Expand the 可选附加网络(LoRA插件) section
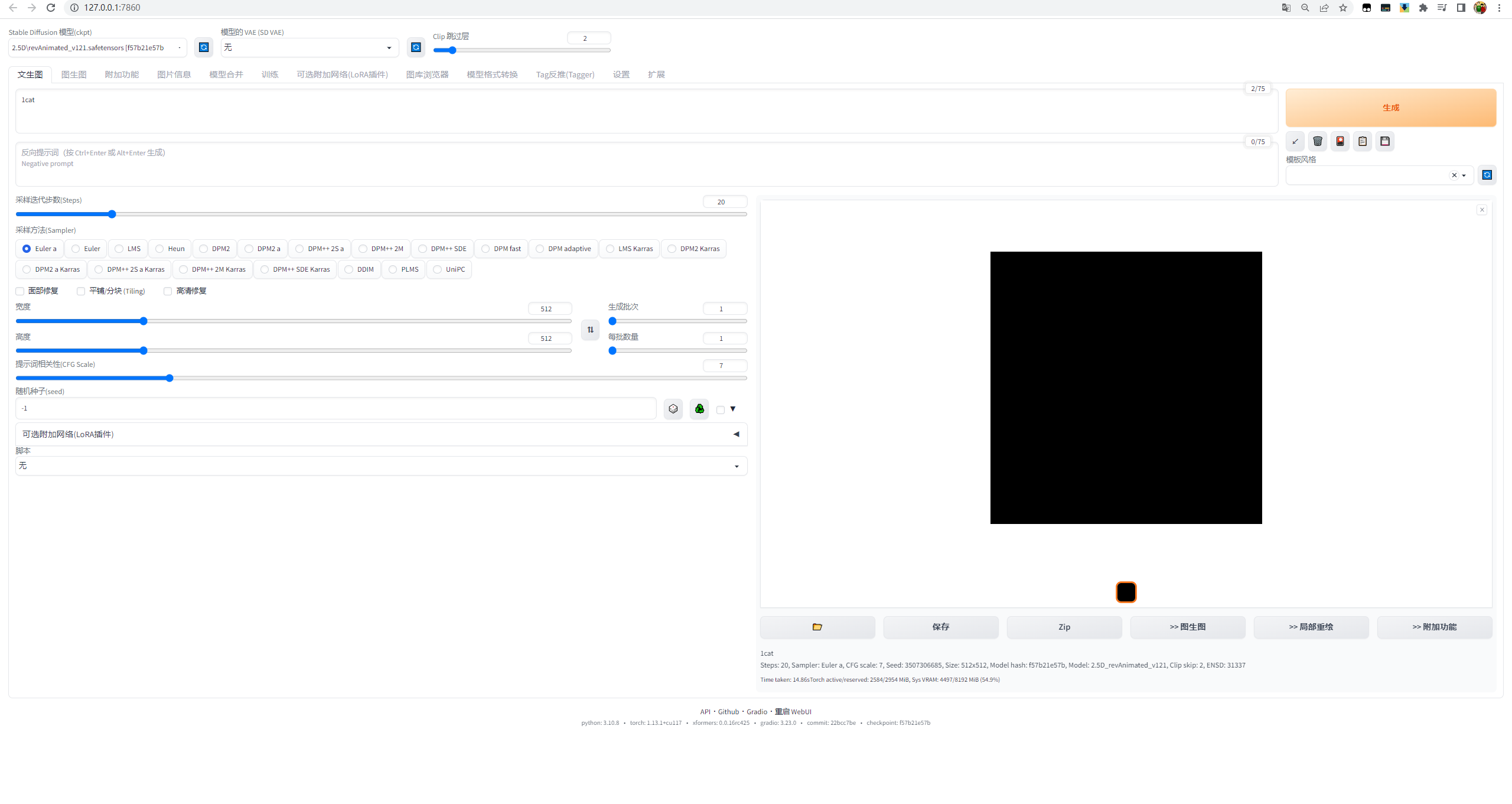This screenshot has width=1512, height=804. point(381,434)
